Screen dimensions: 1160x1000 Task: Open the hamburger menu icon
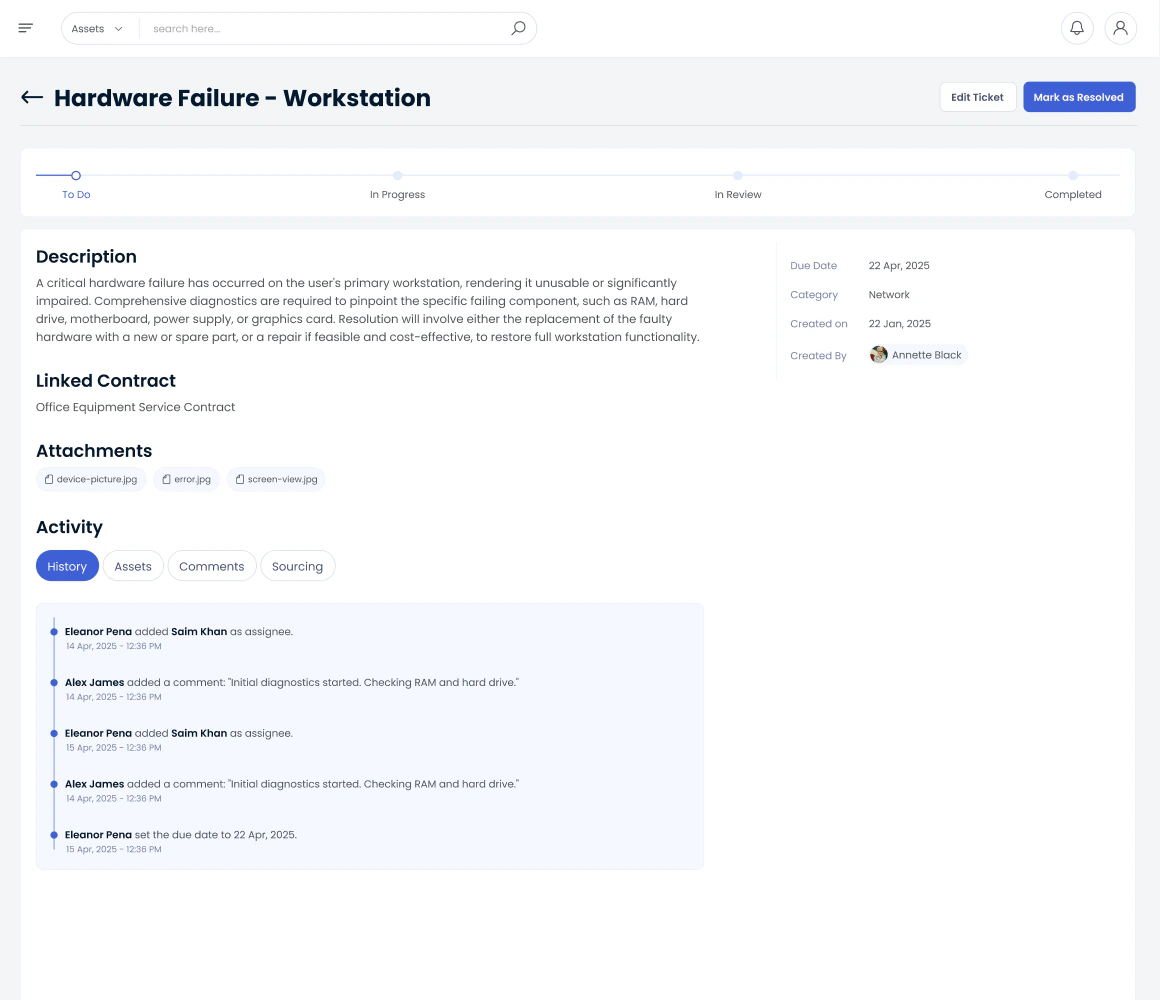[26, 28]
